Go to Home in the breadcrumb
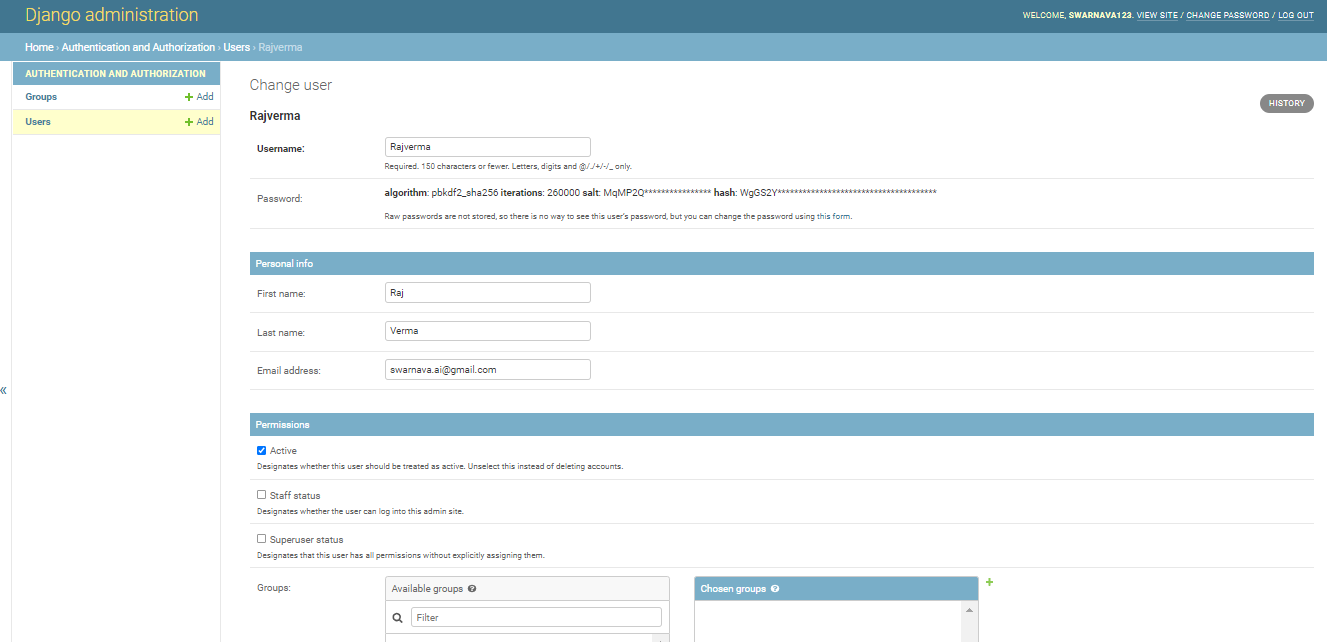Screen dimensions: 1327x642 tap(39, 47)
